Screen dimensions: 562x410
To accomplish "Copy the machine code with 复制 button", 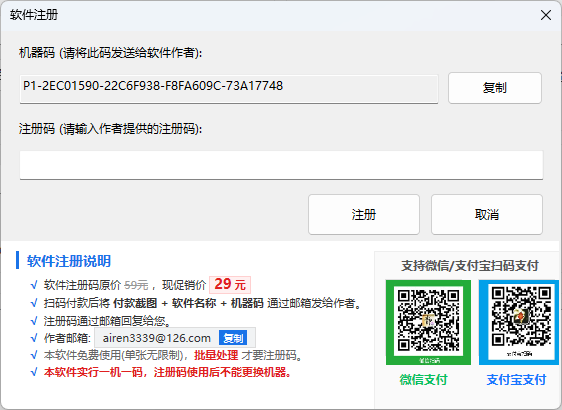I will pos(495,88).
